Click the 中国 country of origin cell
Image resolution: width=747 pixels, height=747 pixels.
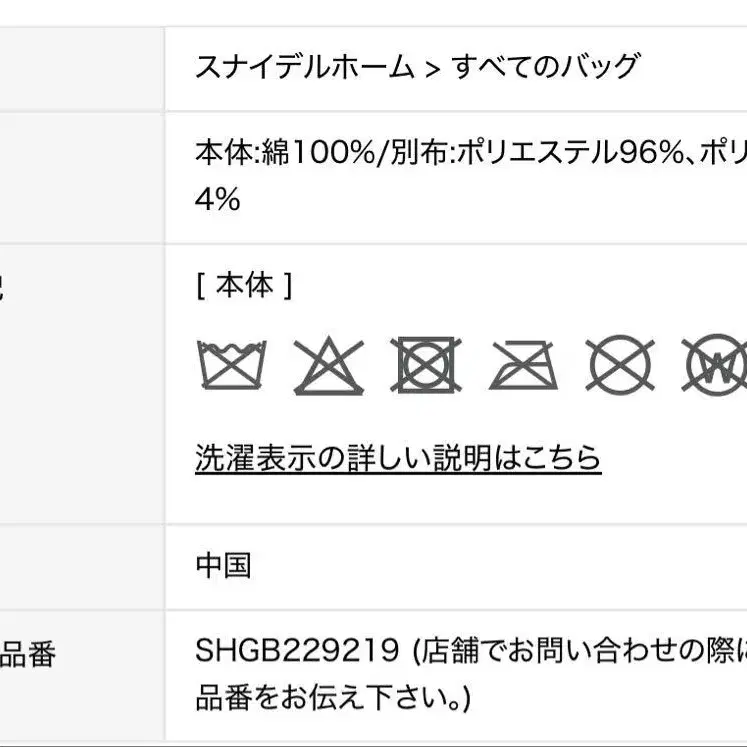point(223,566)
